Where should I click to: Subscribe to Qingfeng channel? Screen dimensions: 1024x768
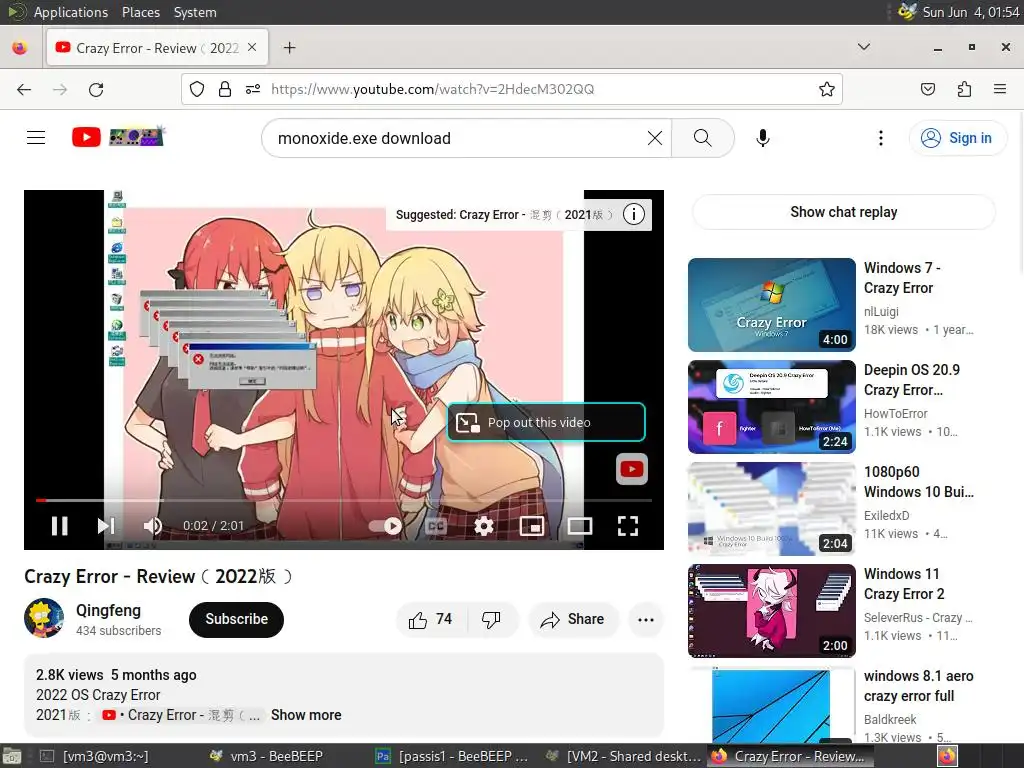pyautogui.click(x=236, y=619)
